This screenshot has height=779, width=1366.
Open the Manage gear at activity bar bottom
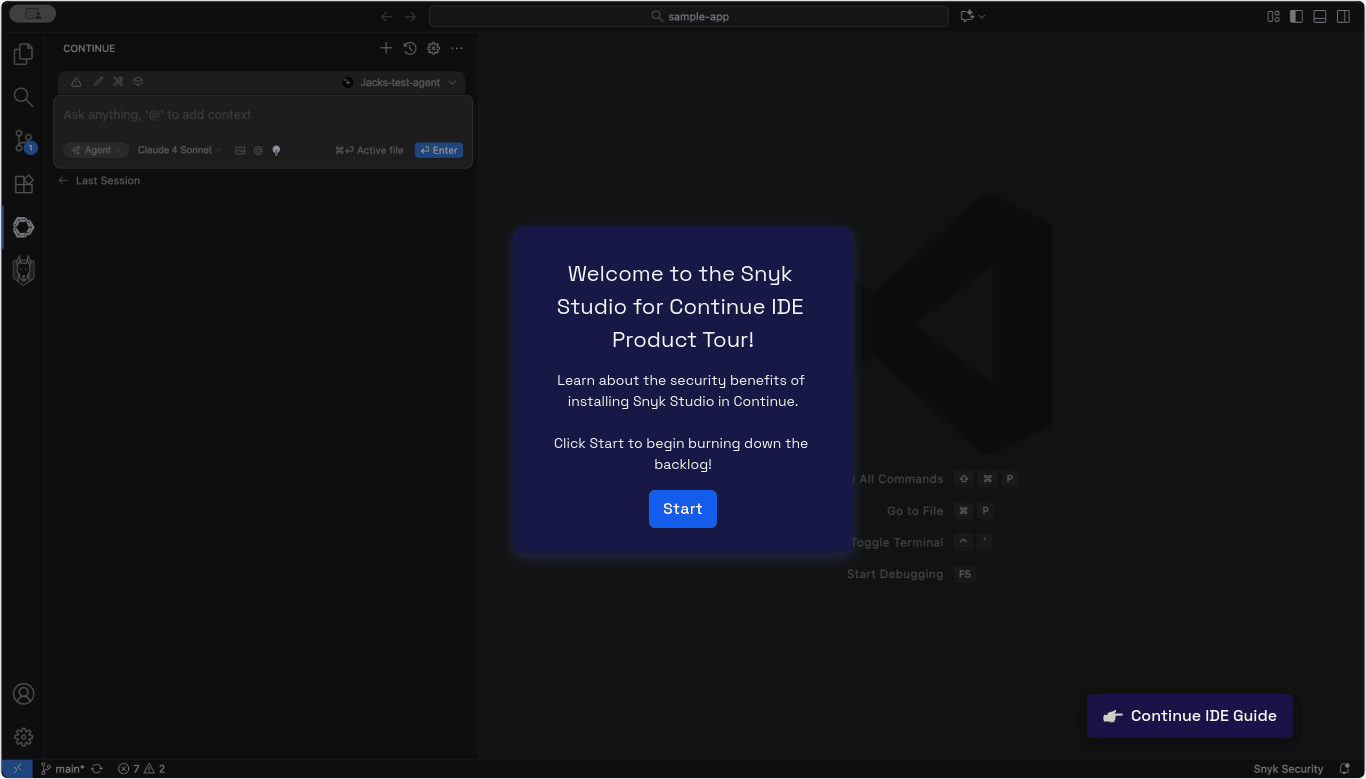pos(23,737)
